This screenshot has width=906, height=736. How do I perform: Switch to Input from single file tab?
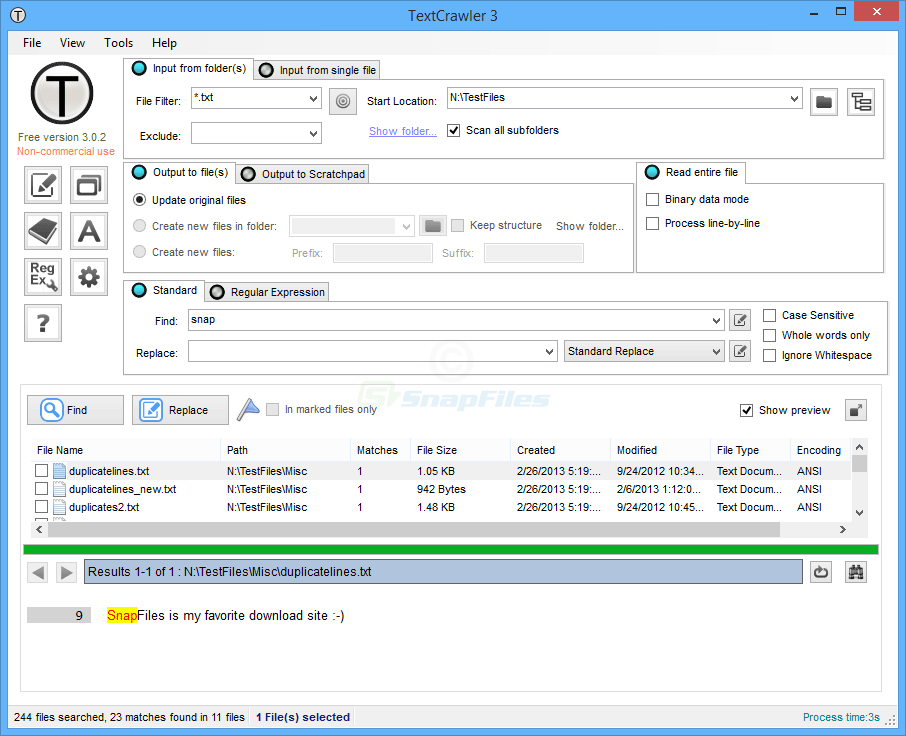[317, 70]
